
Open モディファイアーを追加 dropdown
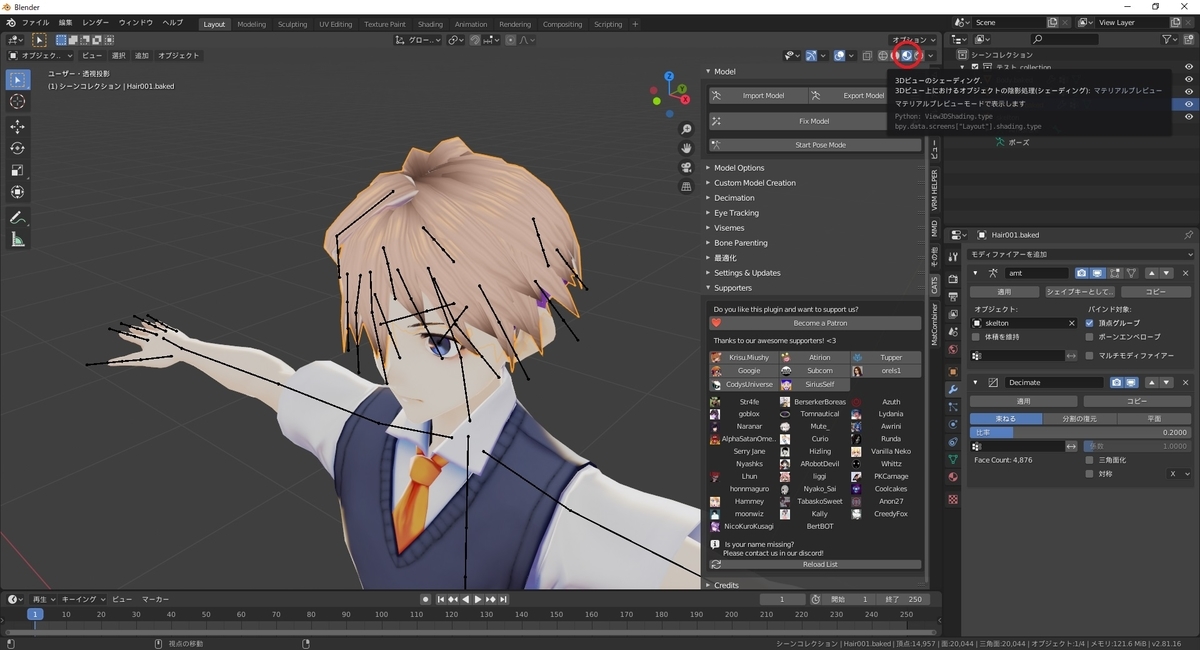[x=1080, y=254]
